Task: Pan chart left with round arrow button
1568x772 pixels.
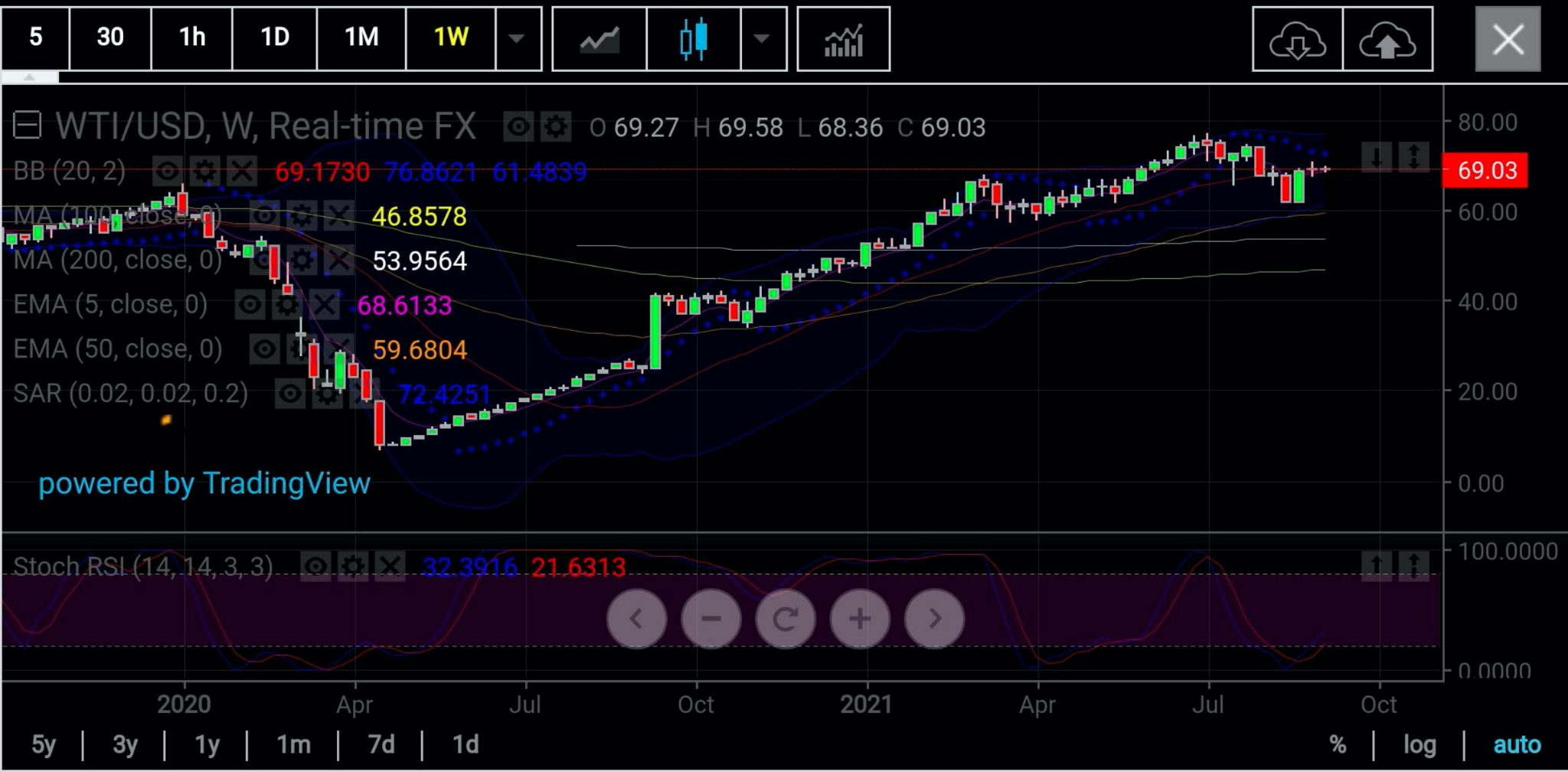Action: coord(636,619)
